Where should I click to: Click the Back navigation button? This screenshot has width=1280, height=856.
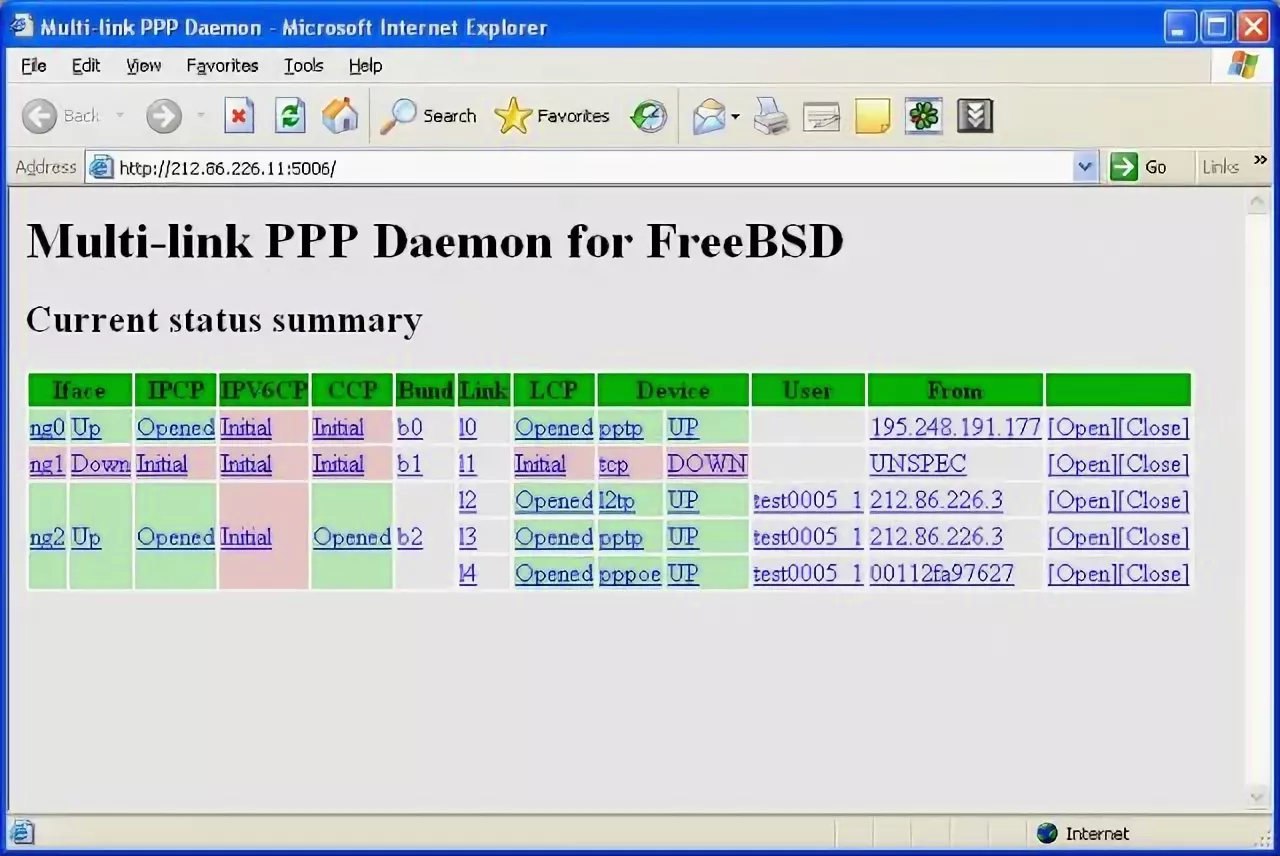tap(60, 116)
